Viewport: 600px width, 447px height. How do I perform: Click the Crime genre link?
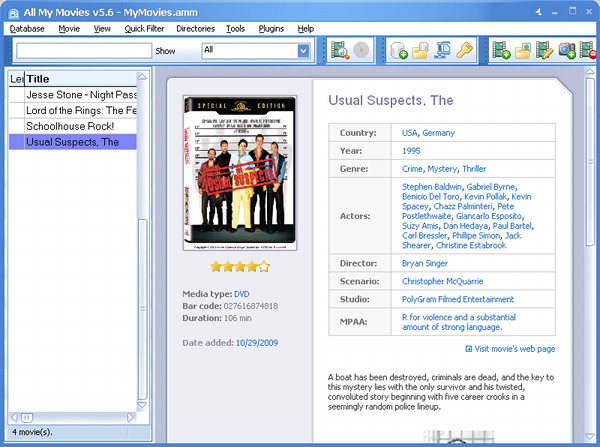pyautogui.click(x=412, y=169)
